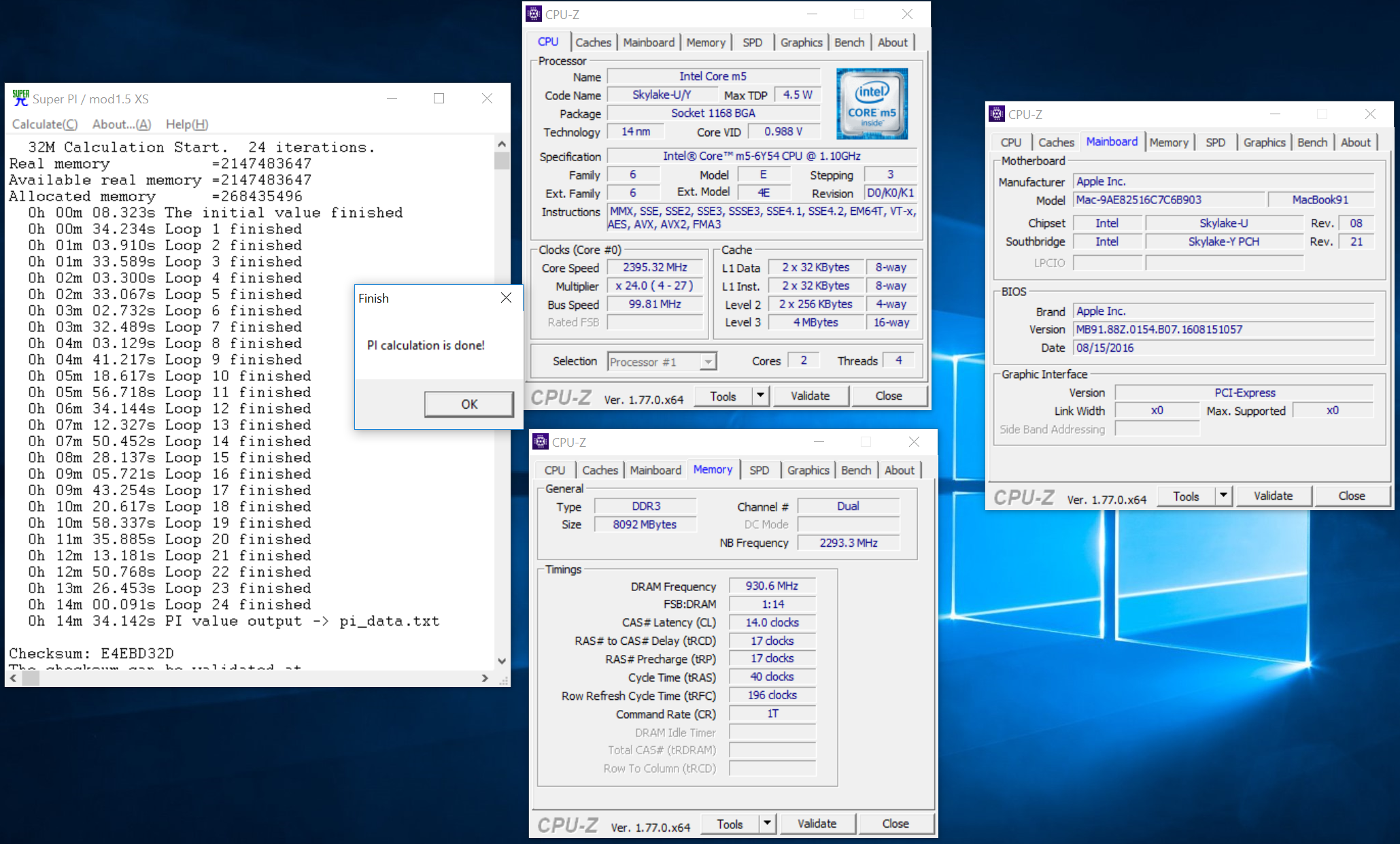Viewport: 1400px width, 844px height.
Task: Click the Specification field Intel Core m5-6Y54
Action: tap(762, 156)
